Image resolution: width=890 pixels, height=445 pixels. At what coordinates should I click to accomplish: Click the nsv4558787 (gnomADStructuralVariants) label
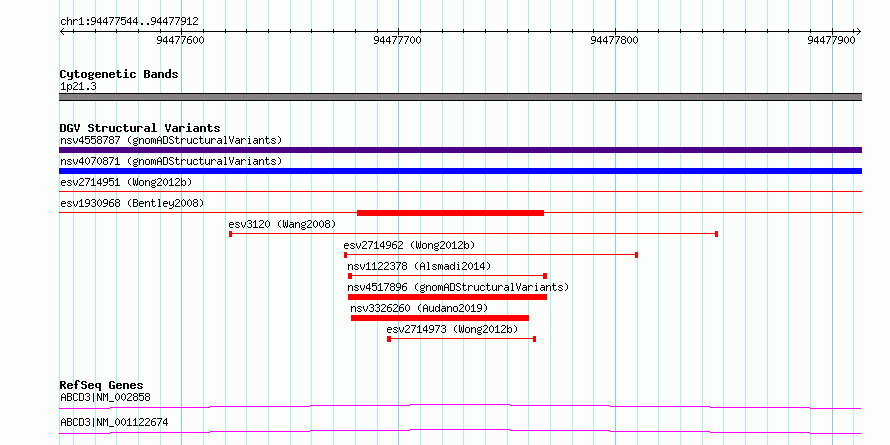pos(171,140)
